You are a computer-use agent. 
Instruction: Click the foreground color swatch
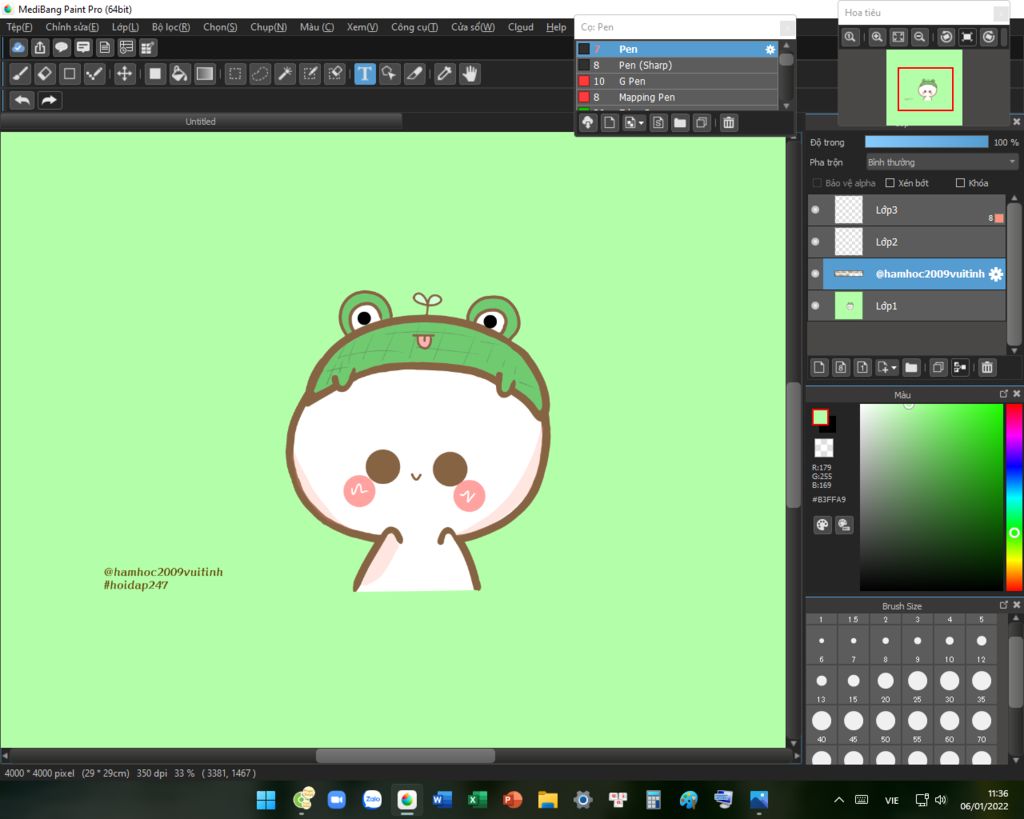coord(820,417)
